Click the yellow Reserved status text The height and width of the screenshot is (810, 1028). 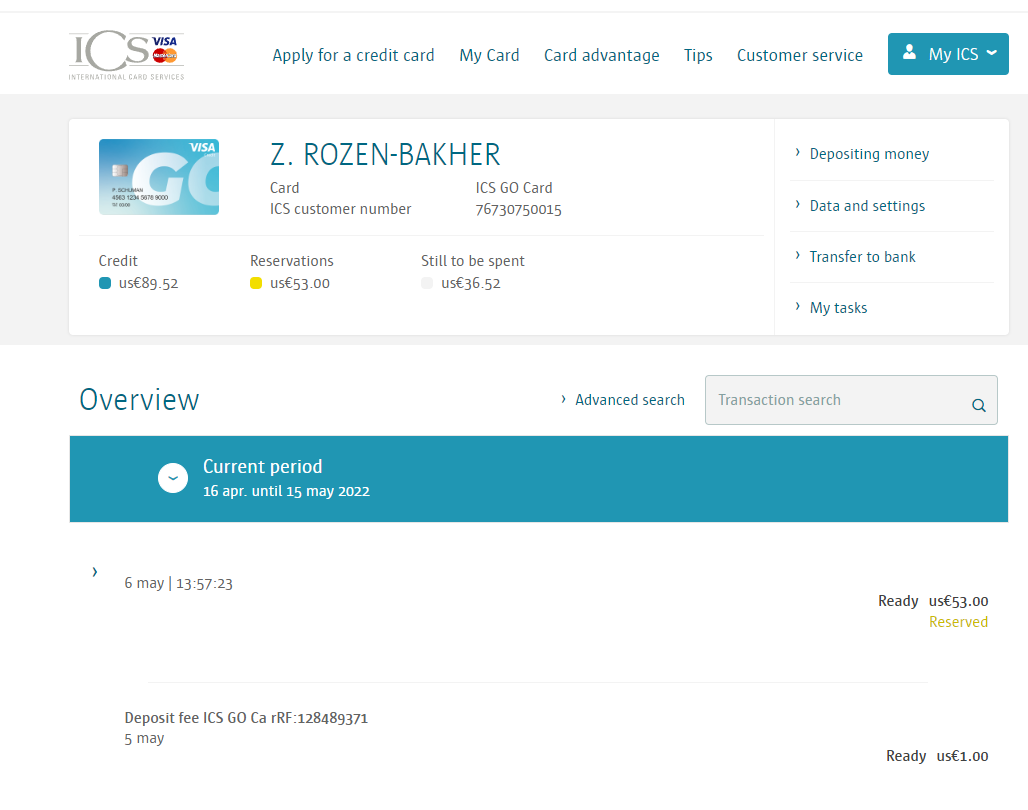[x=958, y=622]
